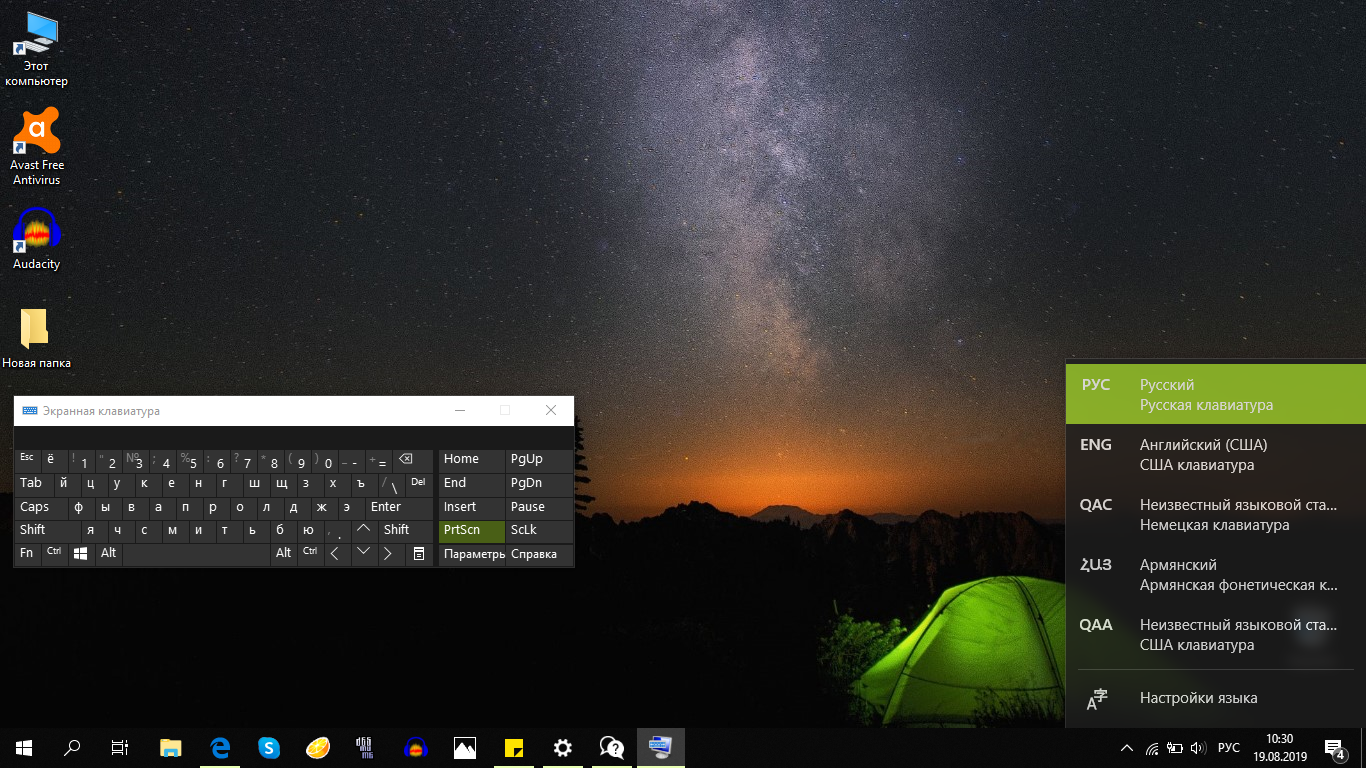Screen dimensions: 1366x768
Task: Hit the PgDn key
Action: click(539, 483)
